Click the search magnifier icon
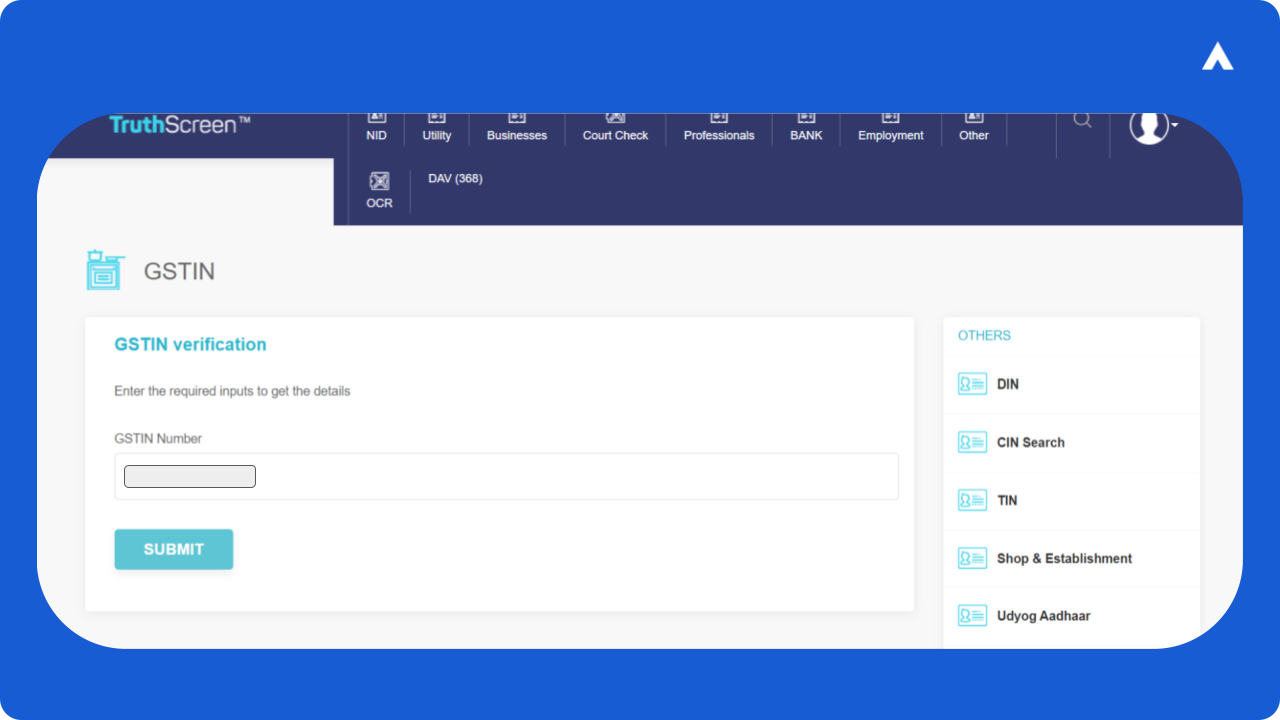This screenshot has width=1280, height=720. coord(1082,121)
